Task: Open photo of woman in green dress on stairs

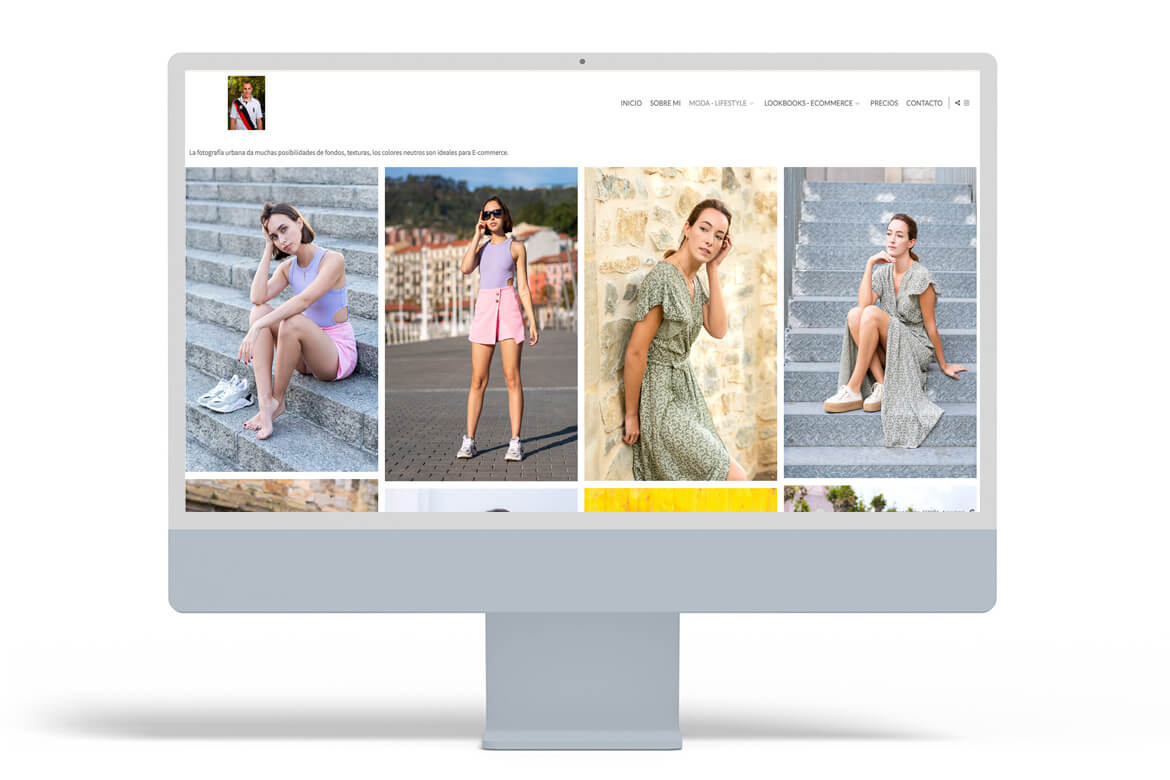Action: pos(880,322)
